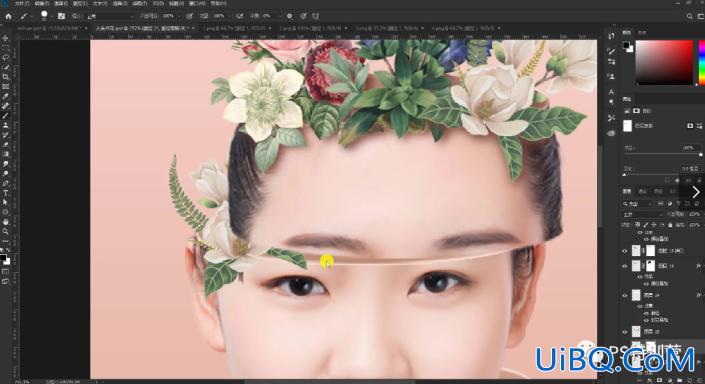Screen dimensions: 705x384
Task: Click add pixel mask icon in Properties
Action: click(x=690, y=126)
